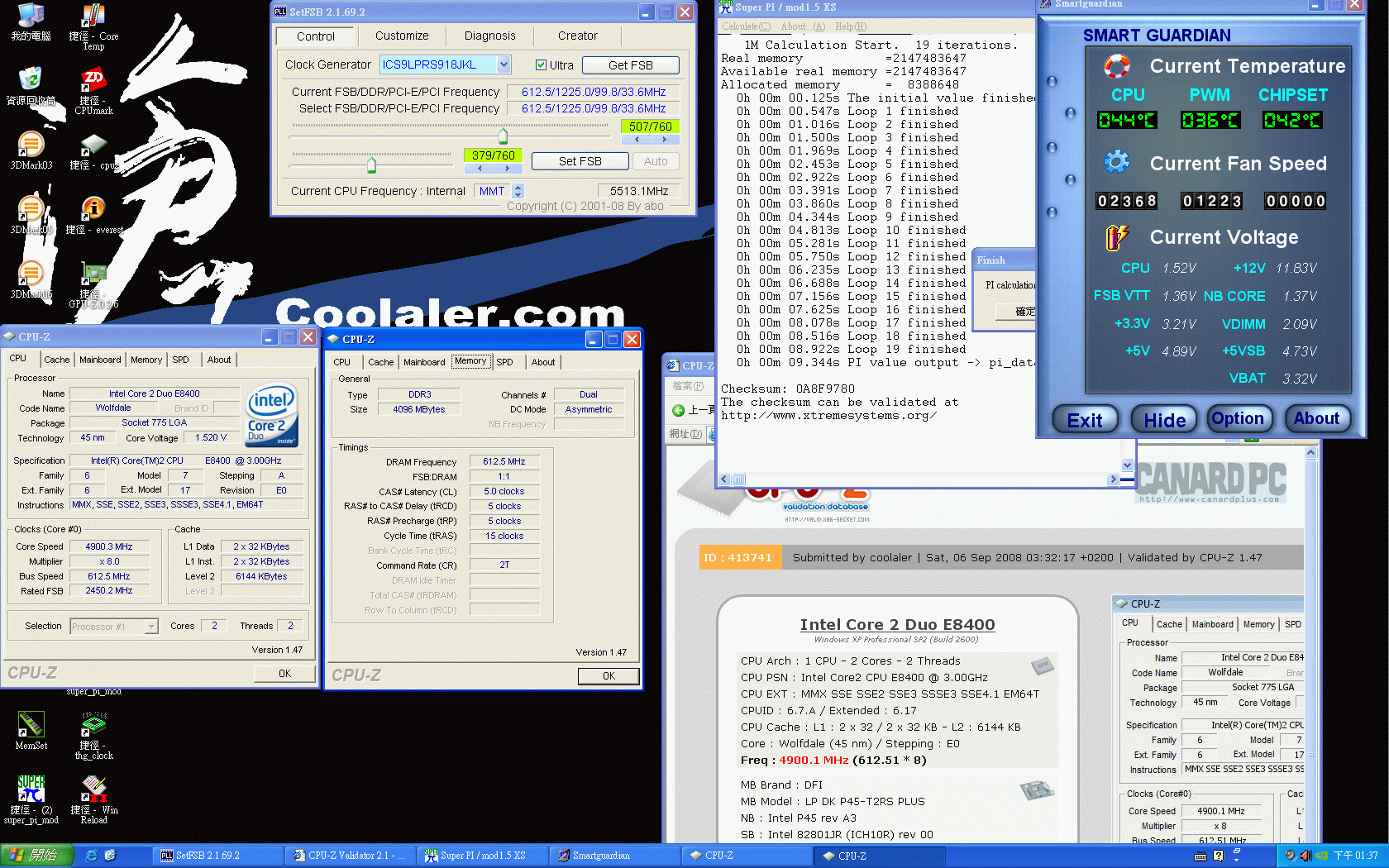Click Option in Smart Guardian
This screenshot has height=868, width=1389.
(x=1238, y=418)
